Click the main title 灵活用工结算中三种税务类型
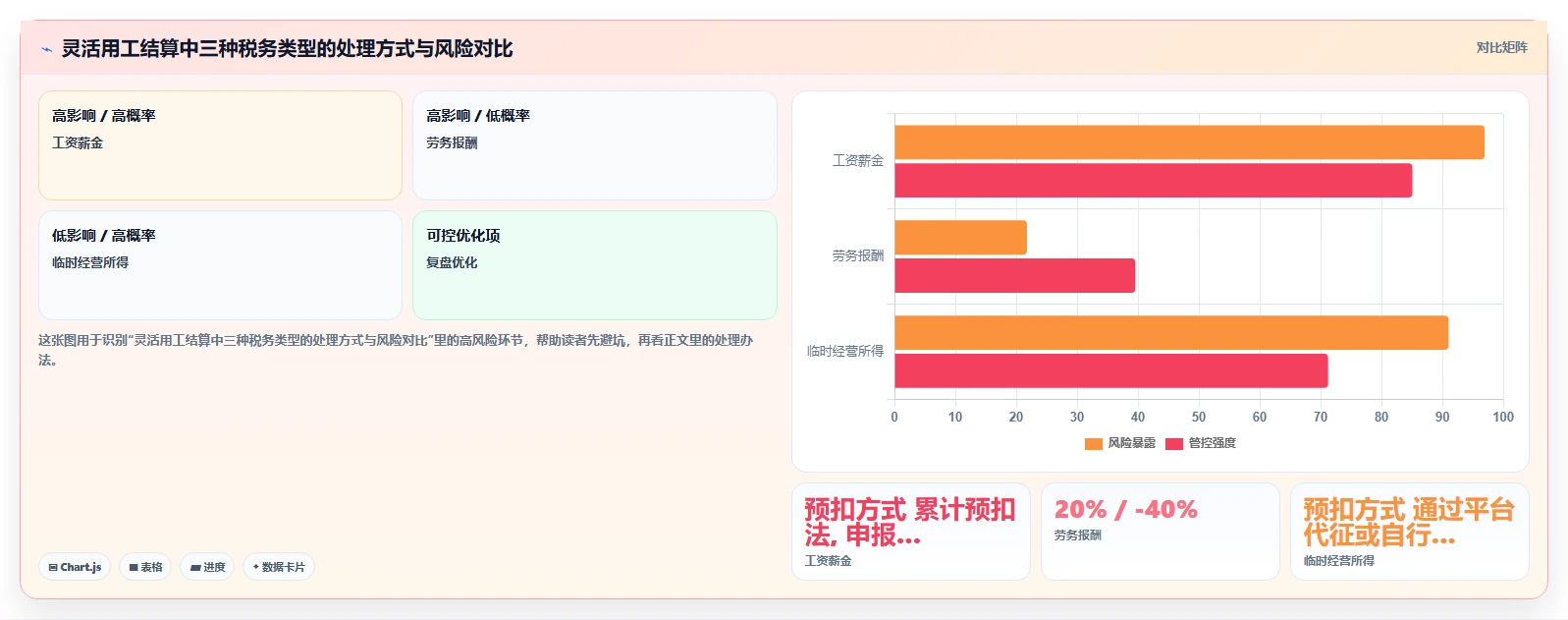This screenshot has height=620, width=1568. click(287, 49)
